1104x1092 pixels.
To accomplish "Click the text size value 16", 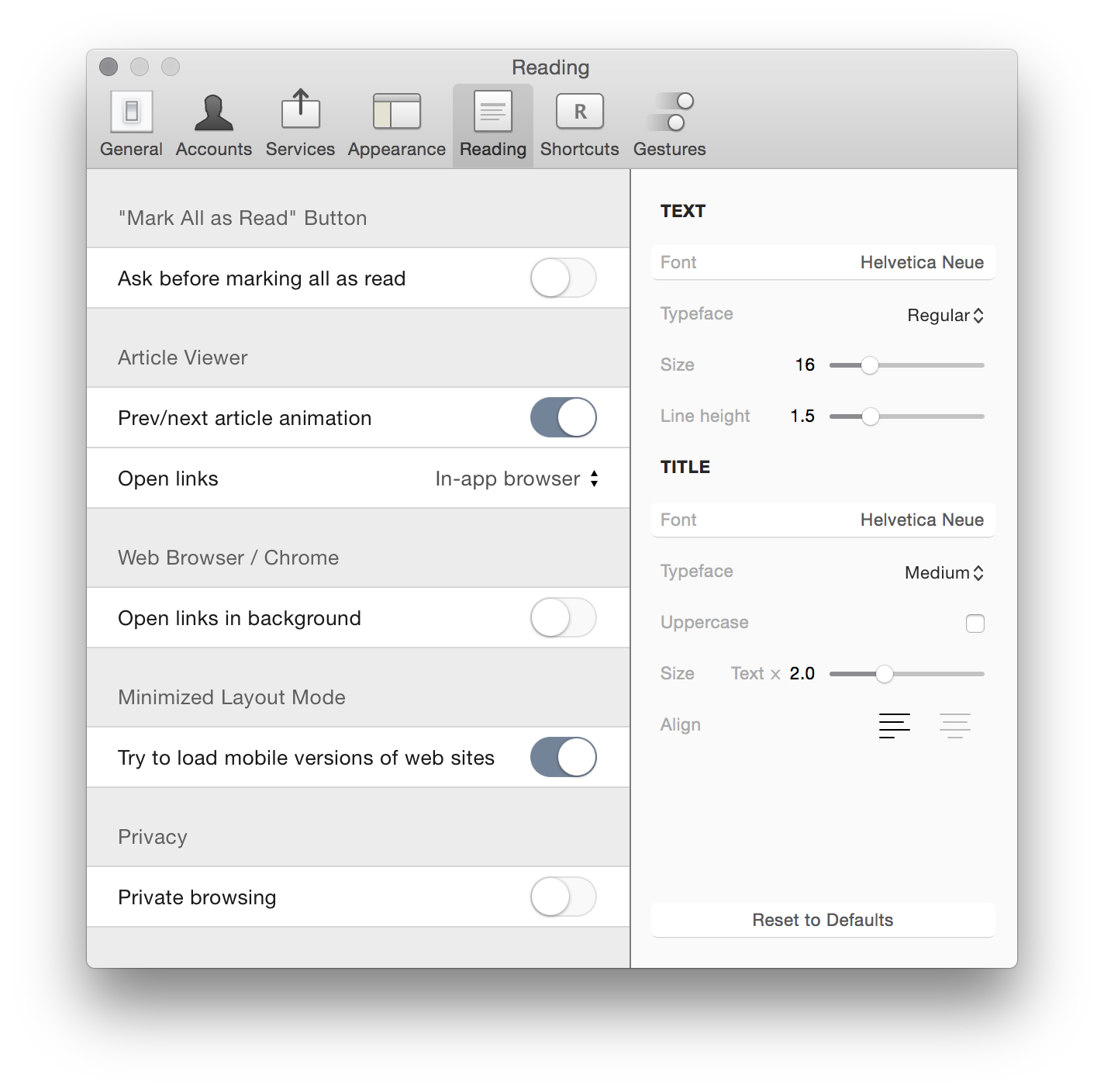I will coord(806,365).
